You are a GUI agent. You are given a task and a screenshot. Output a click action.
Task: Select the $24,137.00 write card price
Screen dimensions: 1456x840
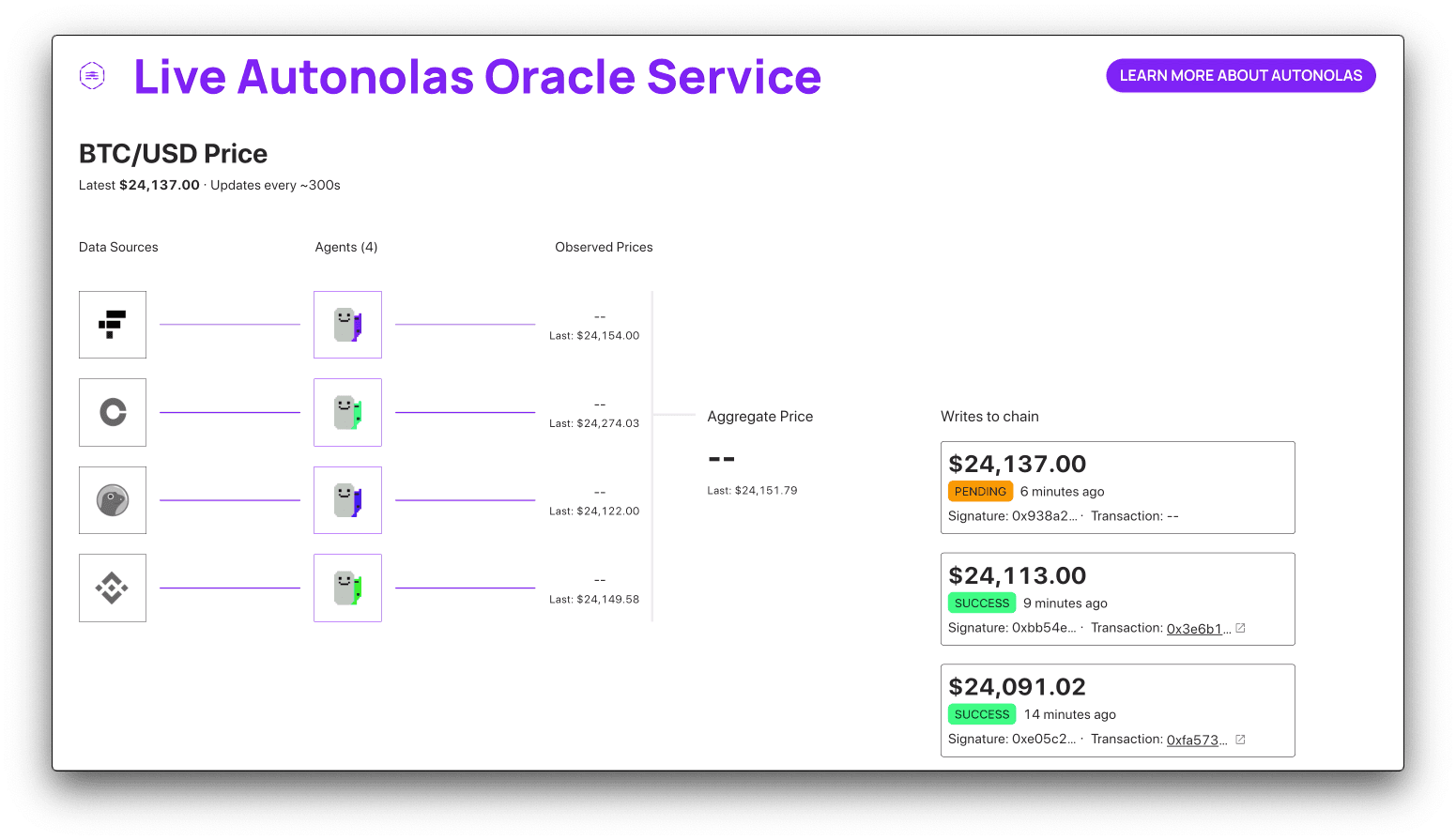(x=1017, y=464)
